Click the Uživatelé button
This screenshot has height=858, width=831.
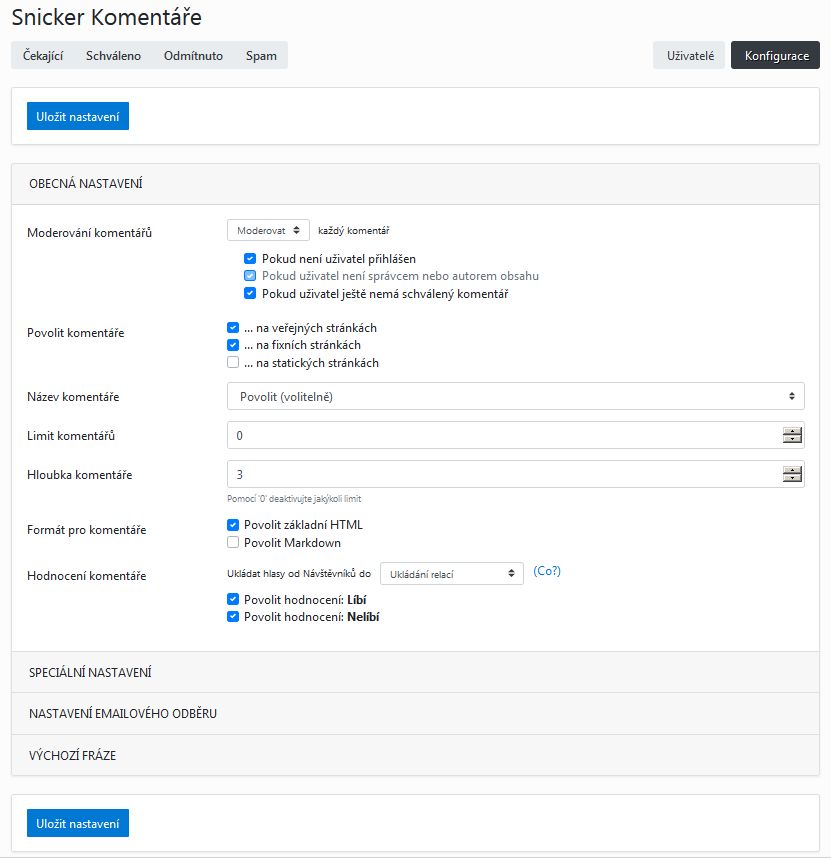click(x=689, y=56)
